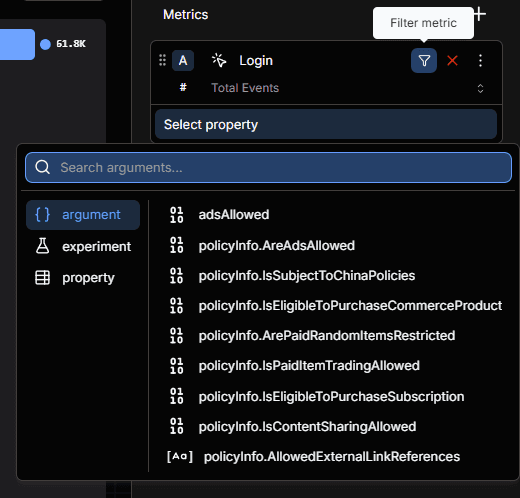Screen dimensions: 520x498
Task: Click the Login event name selector
Action: 256,61
